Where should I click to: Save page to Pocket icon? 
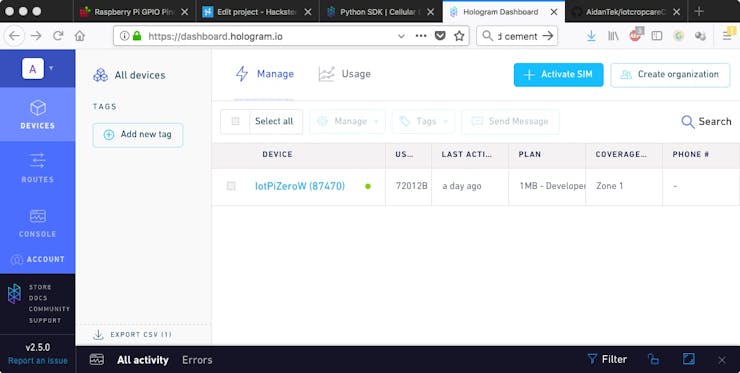coord(440,36)
